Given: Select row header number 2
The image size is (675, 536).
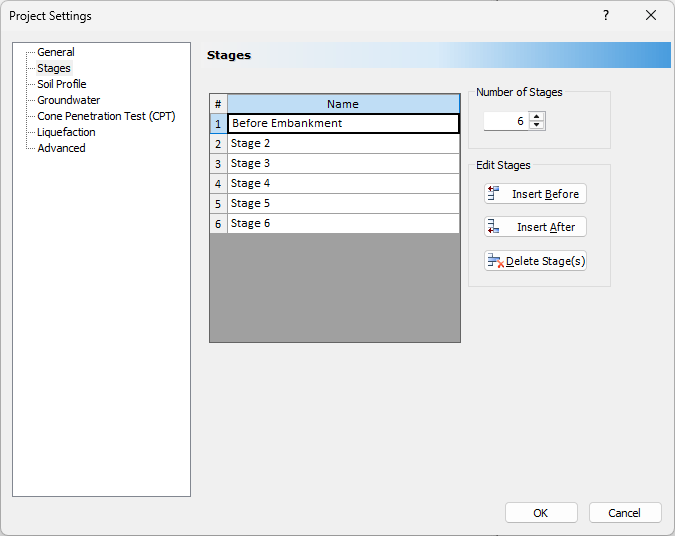Looking at the screenshot, I should 218,143.
